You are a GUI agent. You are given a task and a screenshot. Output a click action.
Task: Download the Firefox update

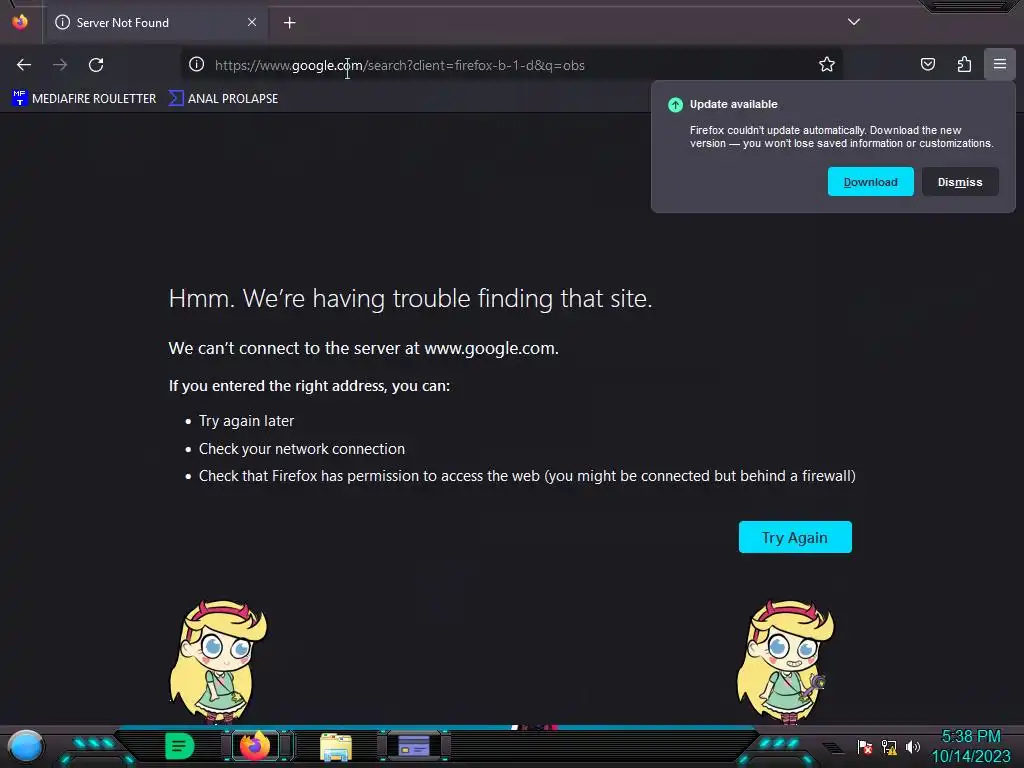(871, 182)
